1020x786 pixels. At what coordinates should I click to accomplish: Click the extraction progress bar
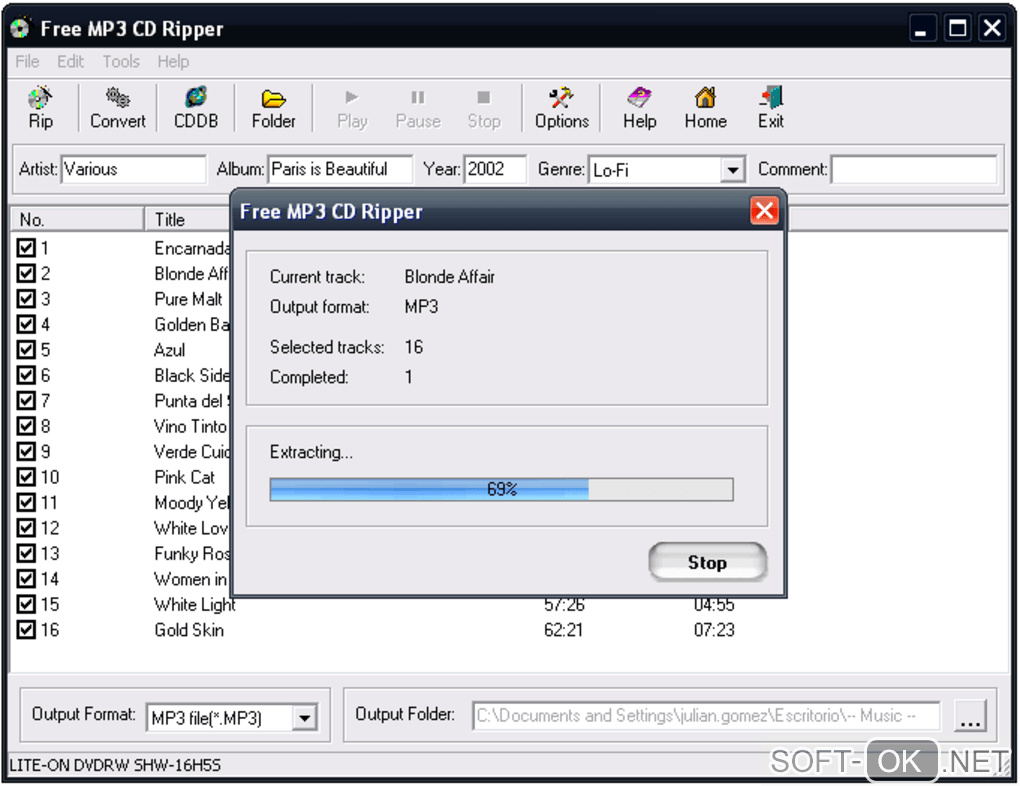501,489
